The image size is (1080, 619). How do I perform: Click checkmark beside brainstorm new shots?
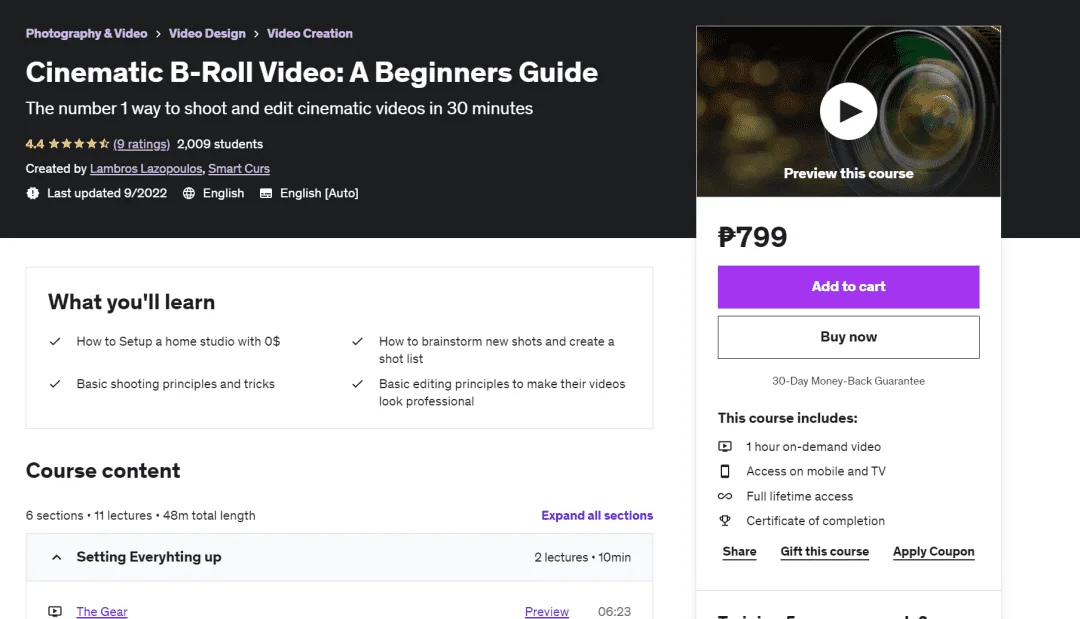357,342
